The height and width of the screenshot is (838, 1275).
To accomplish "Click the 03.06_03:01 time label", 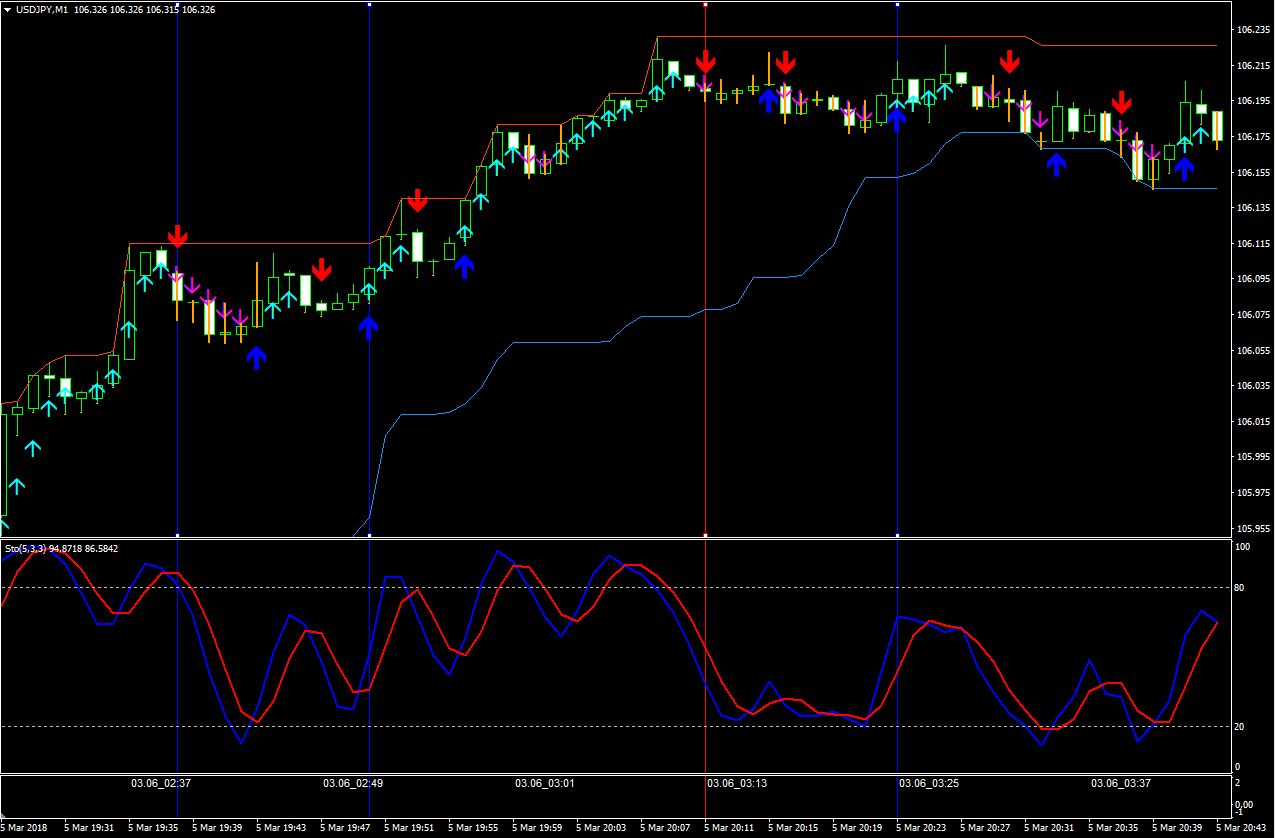I will pyautogui.click(x=544, y=783).
